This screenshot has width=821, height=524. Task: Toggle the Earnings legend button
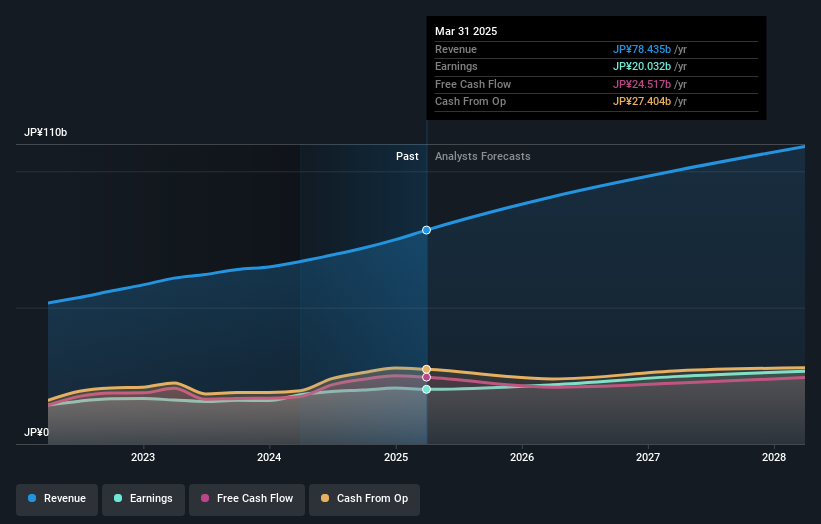[143, 499]
